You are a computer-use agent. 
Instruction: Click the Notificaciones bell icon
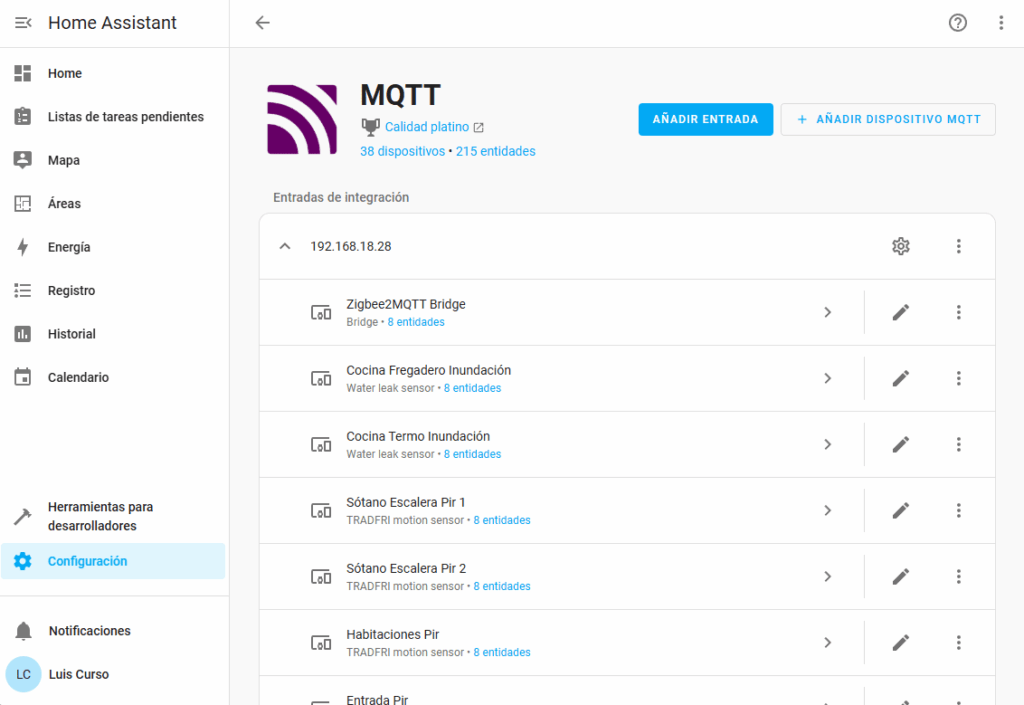pos(23,631)
